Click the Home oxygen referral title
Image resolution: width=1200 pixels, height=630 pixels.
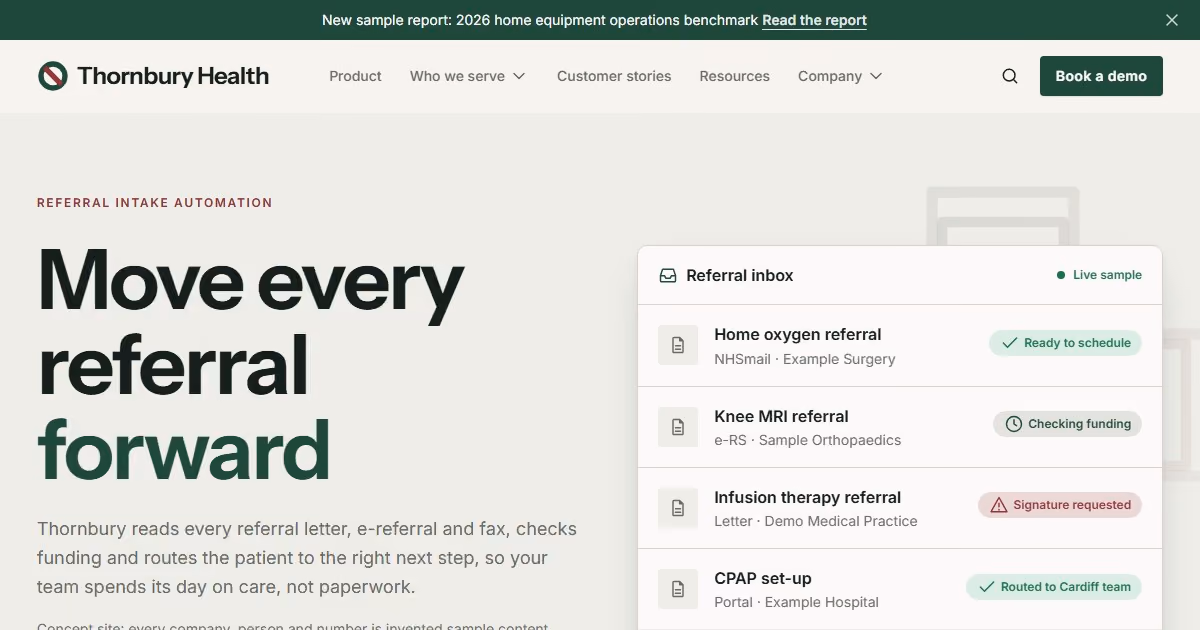point(798,335)
